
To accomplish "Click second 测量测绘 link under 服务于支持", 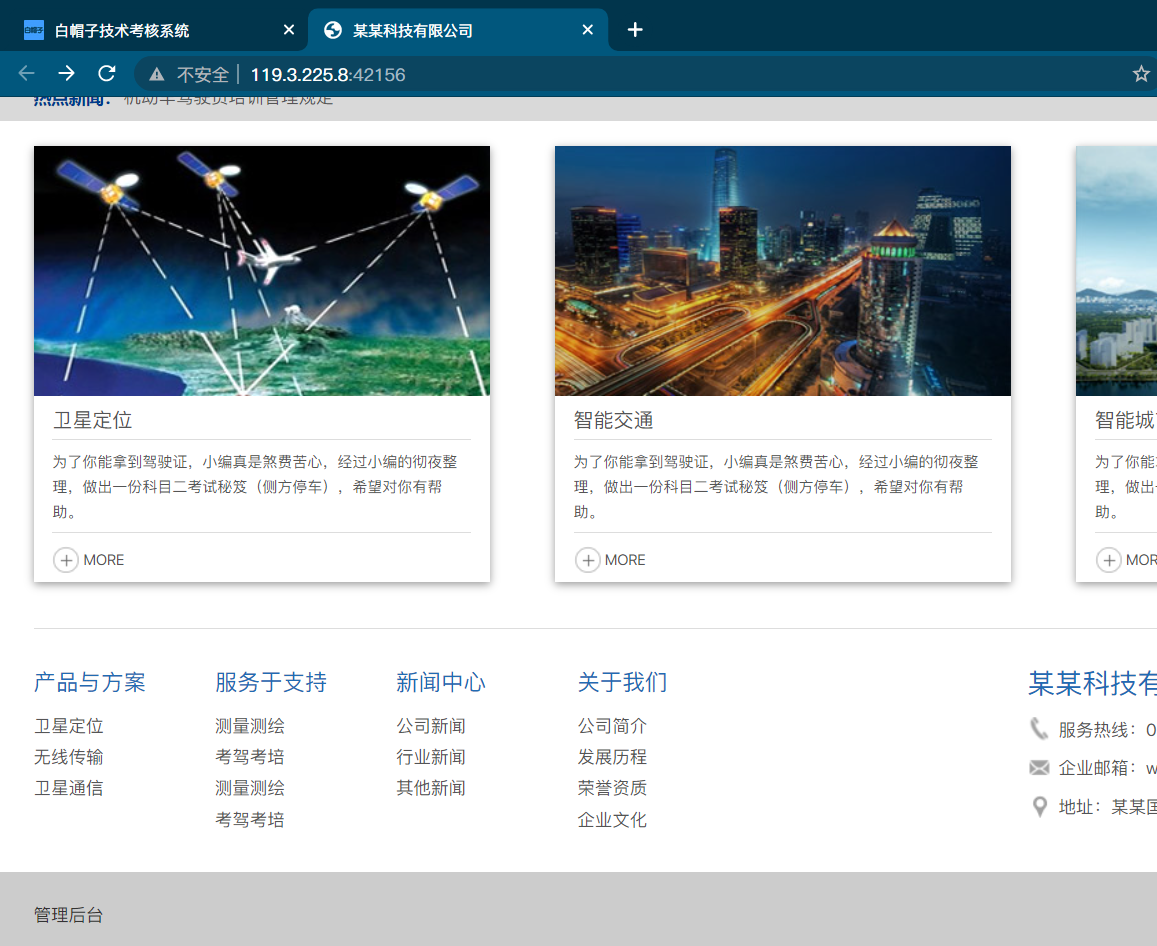I will coord(249,788).
